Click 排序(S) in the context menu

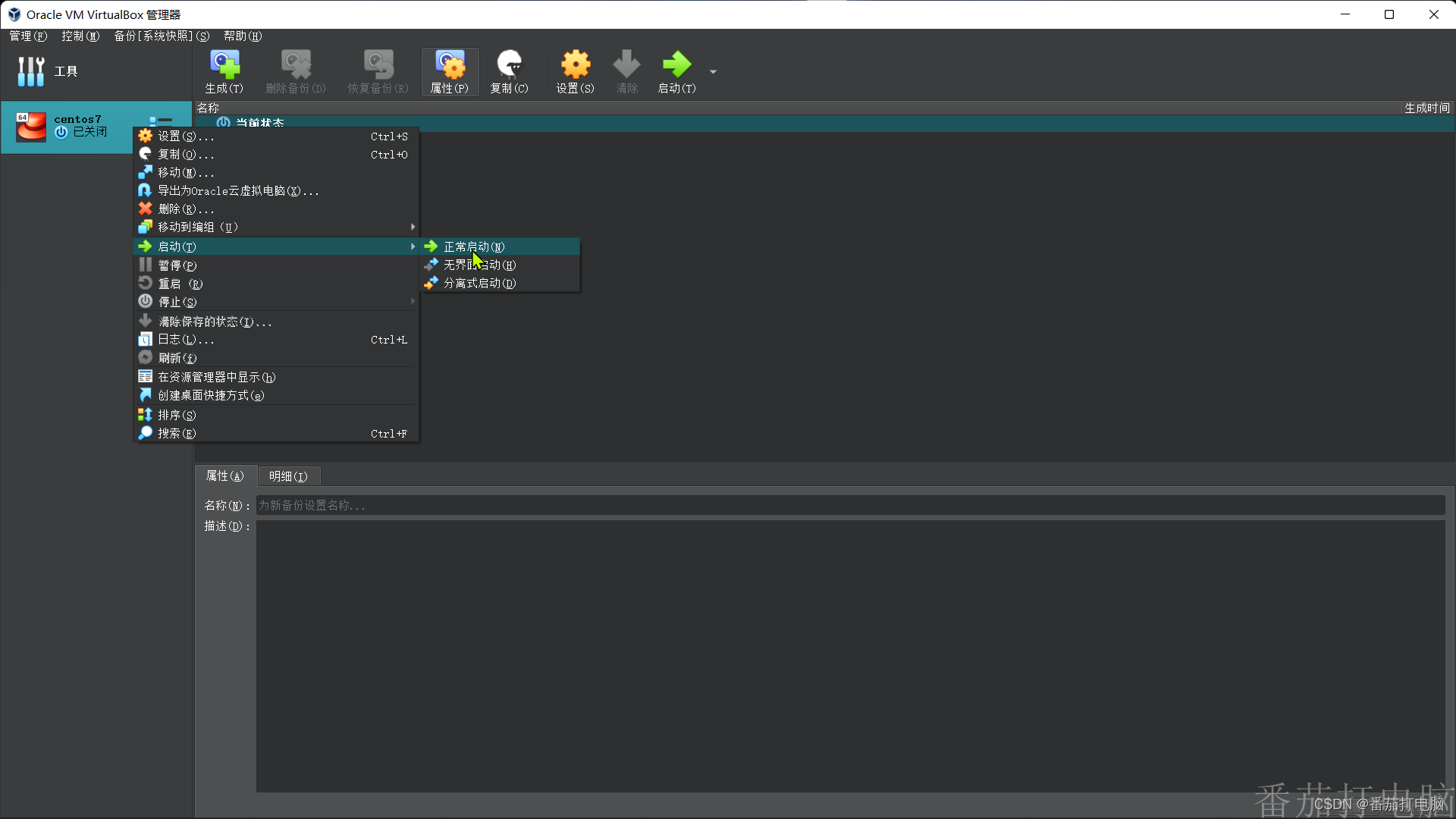pyautogui.click(x=276, y=416)
